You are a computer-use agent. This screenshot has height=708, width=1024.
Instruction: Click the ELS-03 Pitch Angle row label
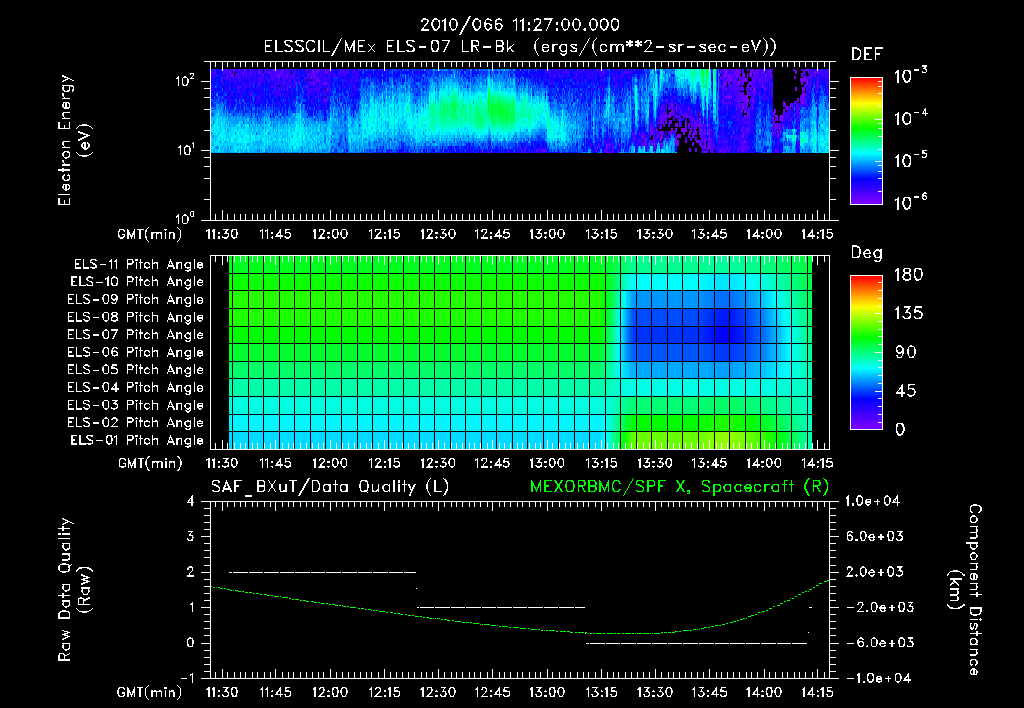(x=136, y=405)
